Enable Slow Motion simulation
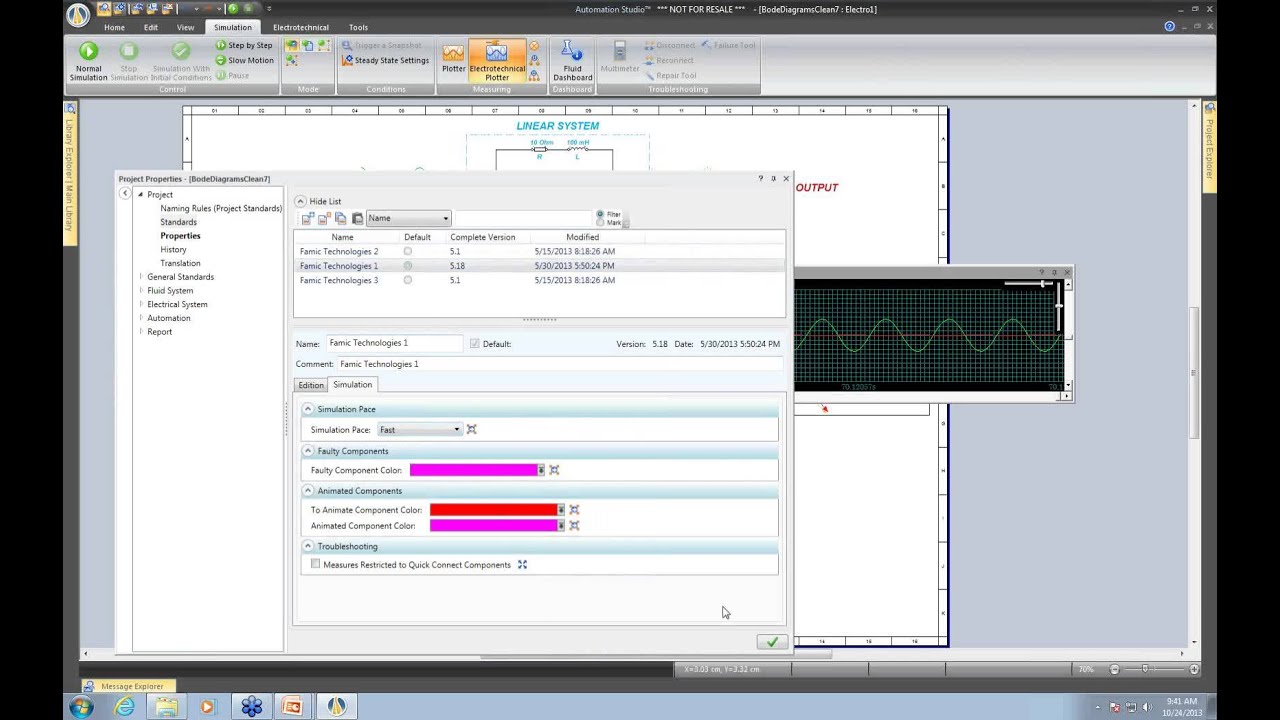This screenshot has height=720, width=1280. pos(244,60)
